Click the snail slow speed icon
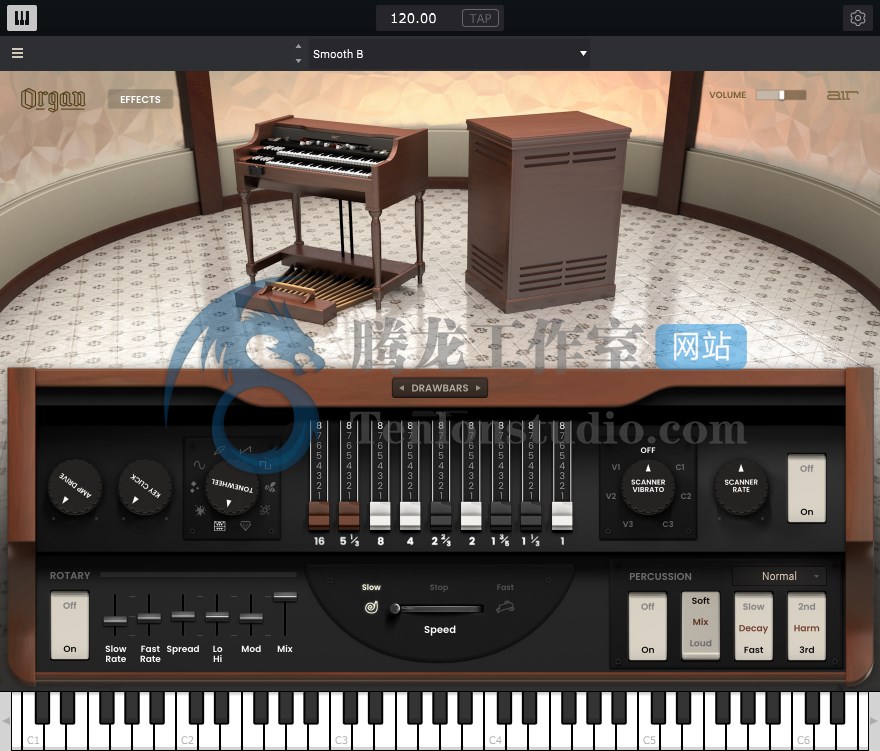 click(371, 607)
